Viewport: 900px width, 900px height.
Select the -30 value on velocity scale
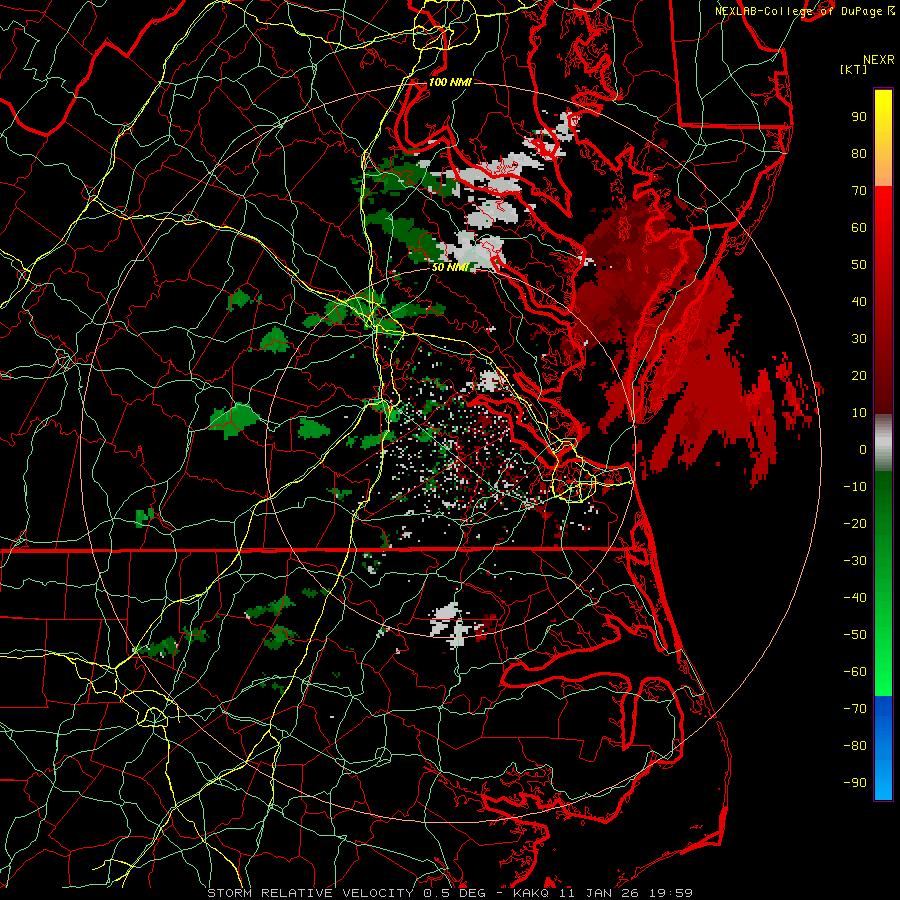point(855,561)
